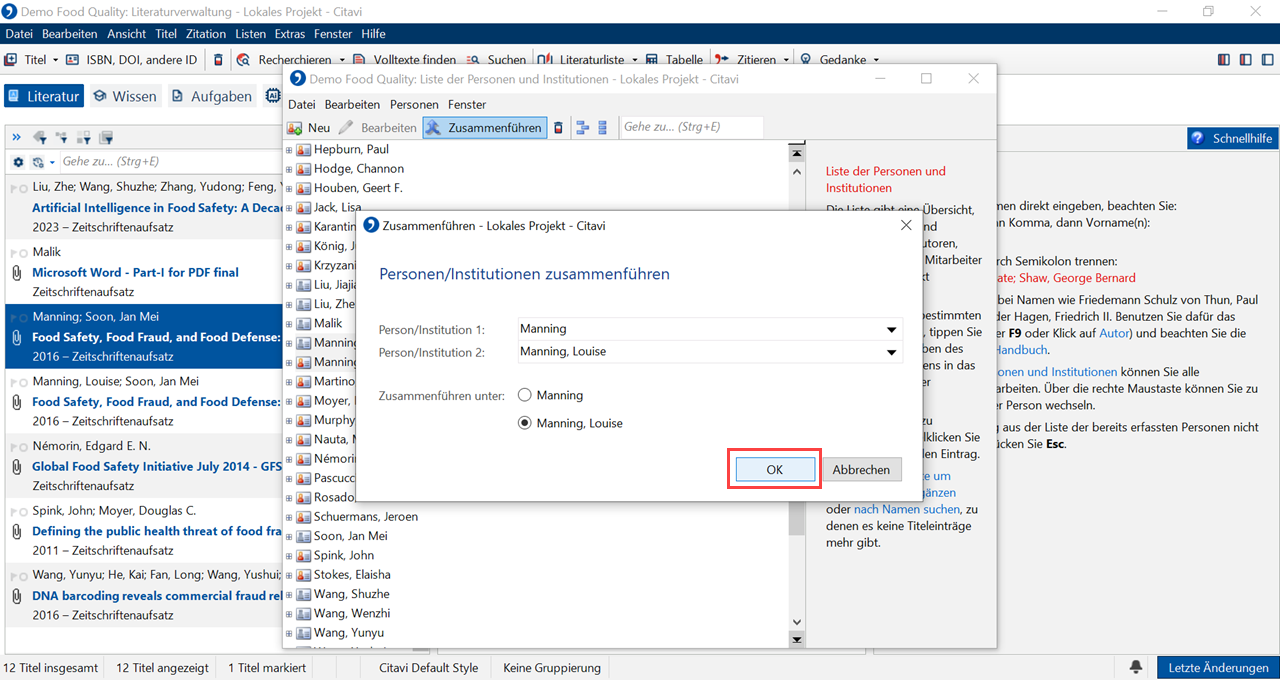The width and height of the screenshot is (1280, 680).
Task: Click the ISBN, DOI, andere ID button
Action: (133, 60)
